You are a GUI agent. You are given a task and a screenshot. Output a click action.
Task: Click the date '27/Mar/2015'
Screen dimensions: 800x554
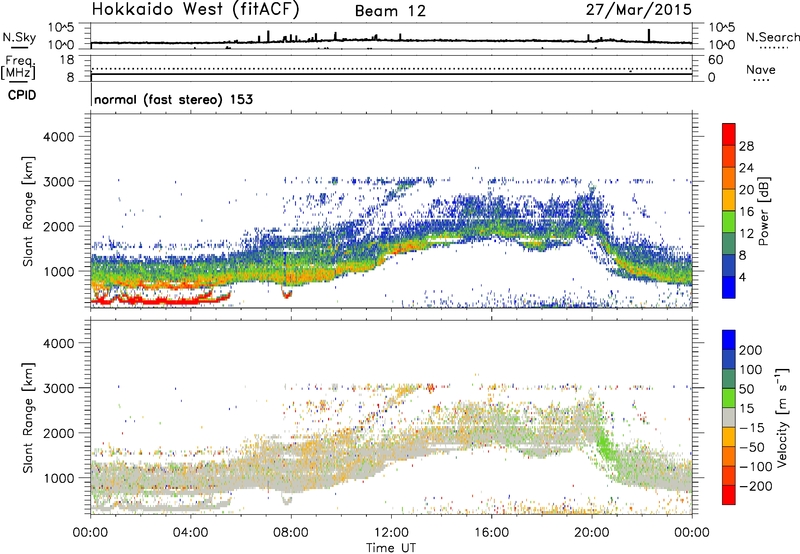(x=639, y=10)
